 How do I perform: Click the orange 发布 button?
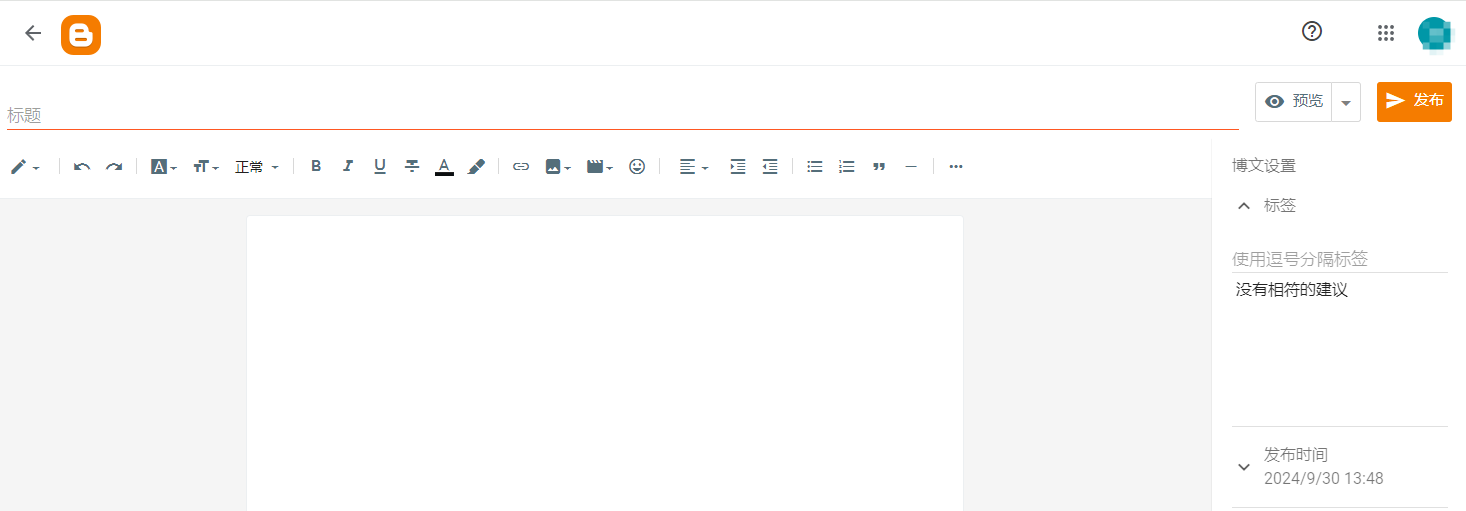click(1414, 102)
